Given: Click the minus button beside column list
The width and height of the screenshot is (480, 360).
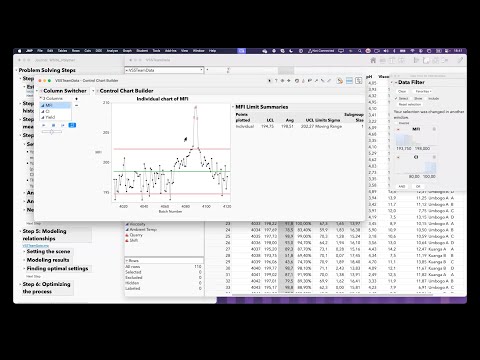Looking at the screenshot, I should pyautogui.click(x=76, y=105).
